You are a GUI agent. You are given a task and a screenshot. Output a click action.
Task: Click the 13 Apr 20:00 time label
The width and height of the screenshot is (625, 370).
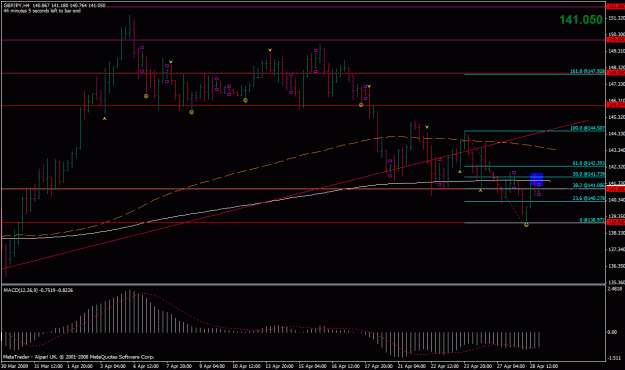click(280, 366)
